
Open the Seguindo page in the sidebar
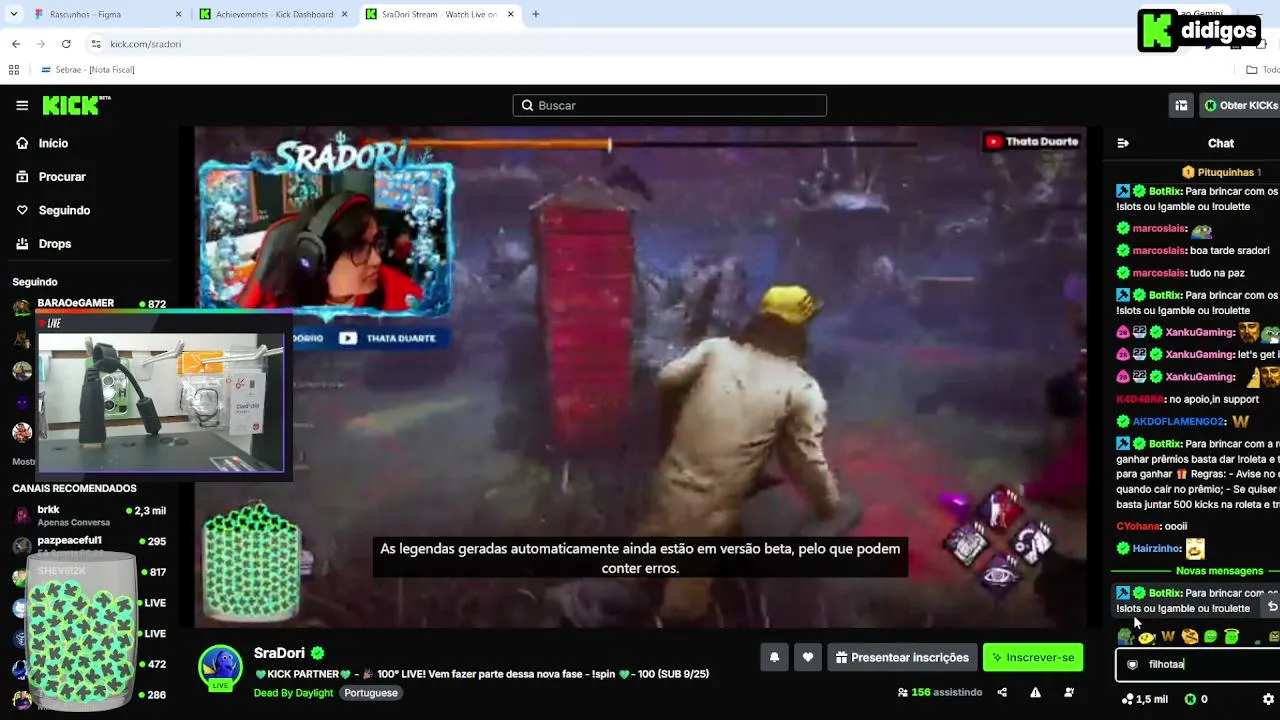pyautogui.click(x=64, y=210)
